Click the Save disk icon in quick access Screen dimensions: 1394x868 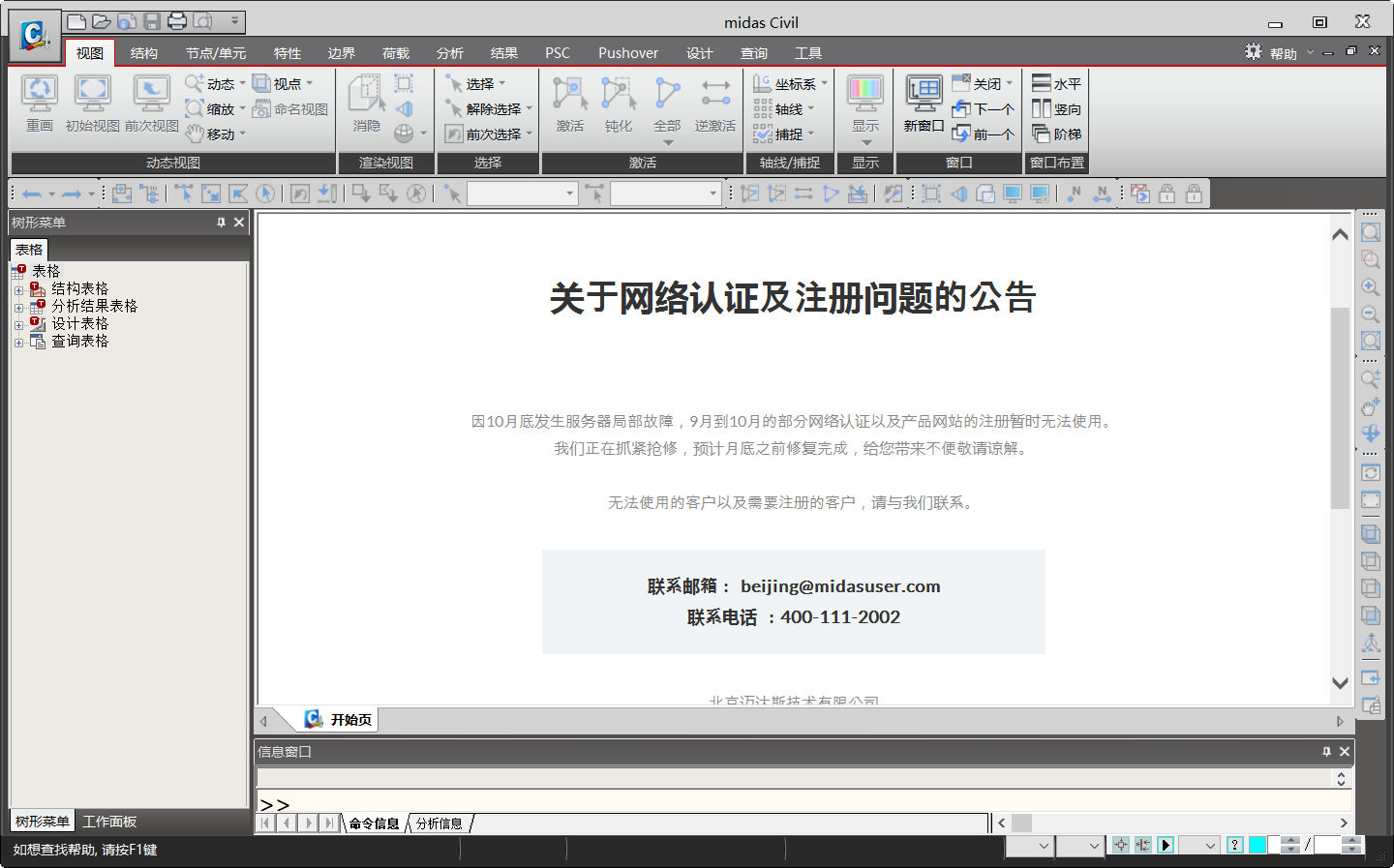152,21
